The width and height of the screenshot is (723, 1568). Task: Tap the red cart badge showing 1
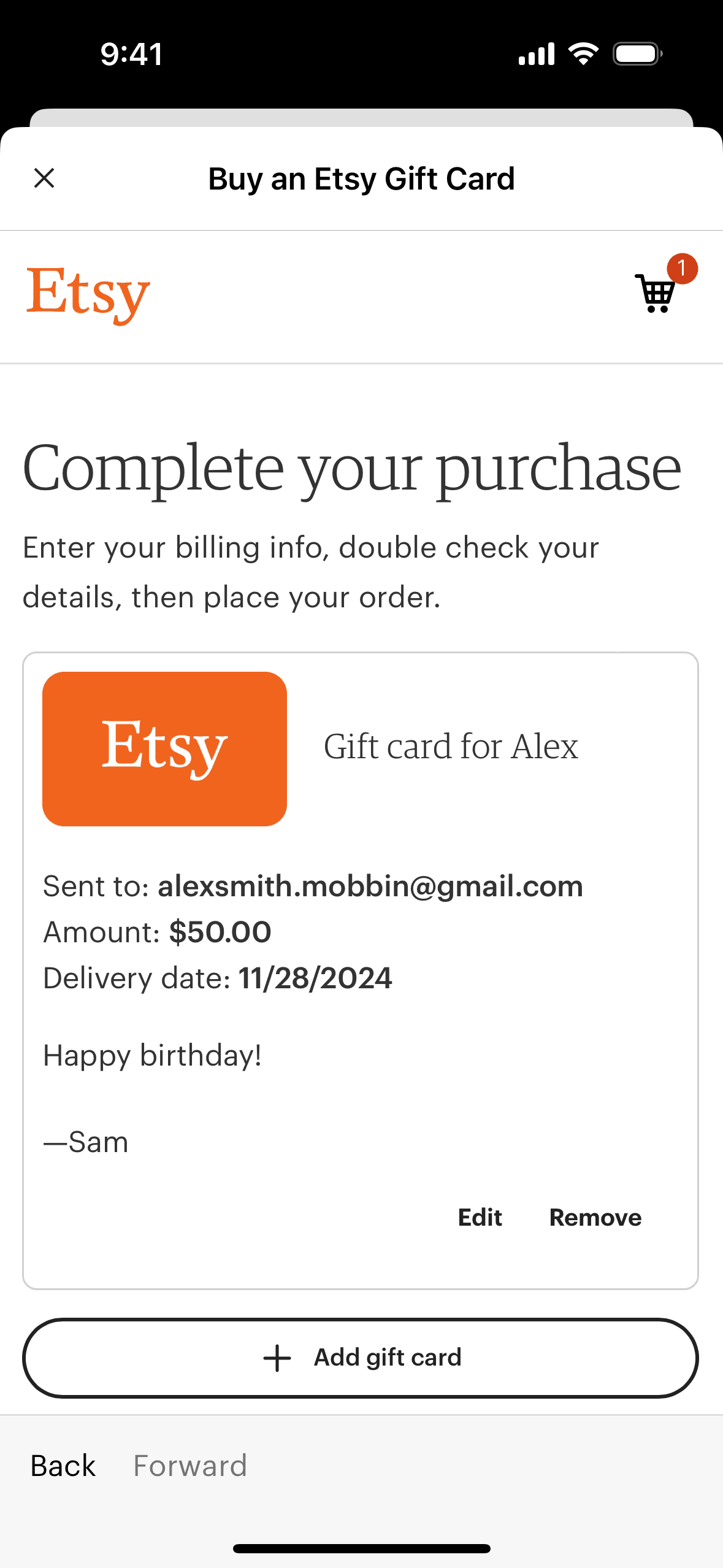682,269
